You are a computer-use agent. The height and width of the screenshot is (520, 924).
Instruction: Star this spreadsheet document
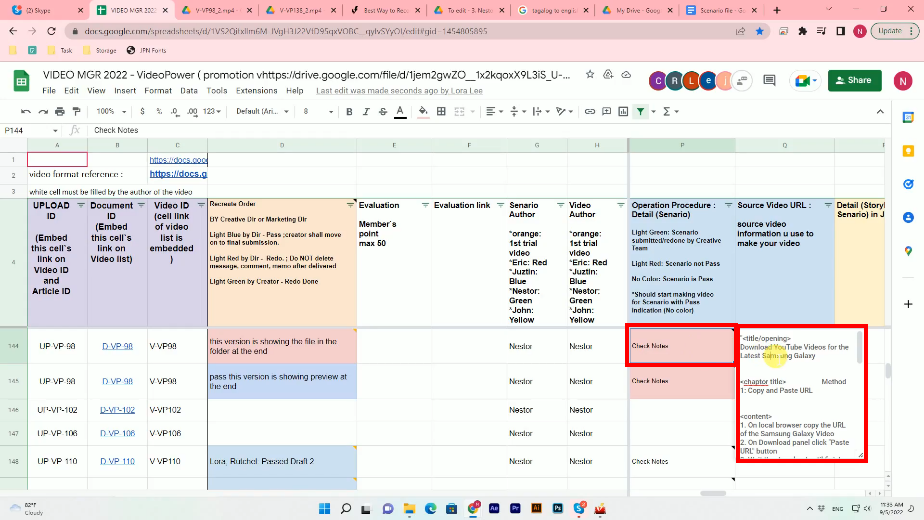[x=590, y=74]
